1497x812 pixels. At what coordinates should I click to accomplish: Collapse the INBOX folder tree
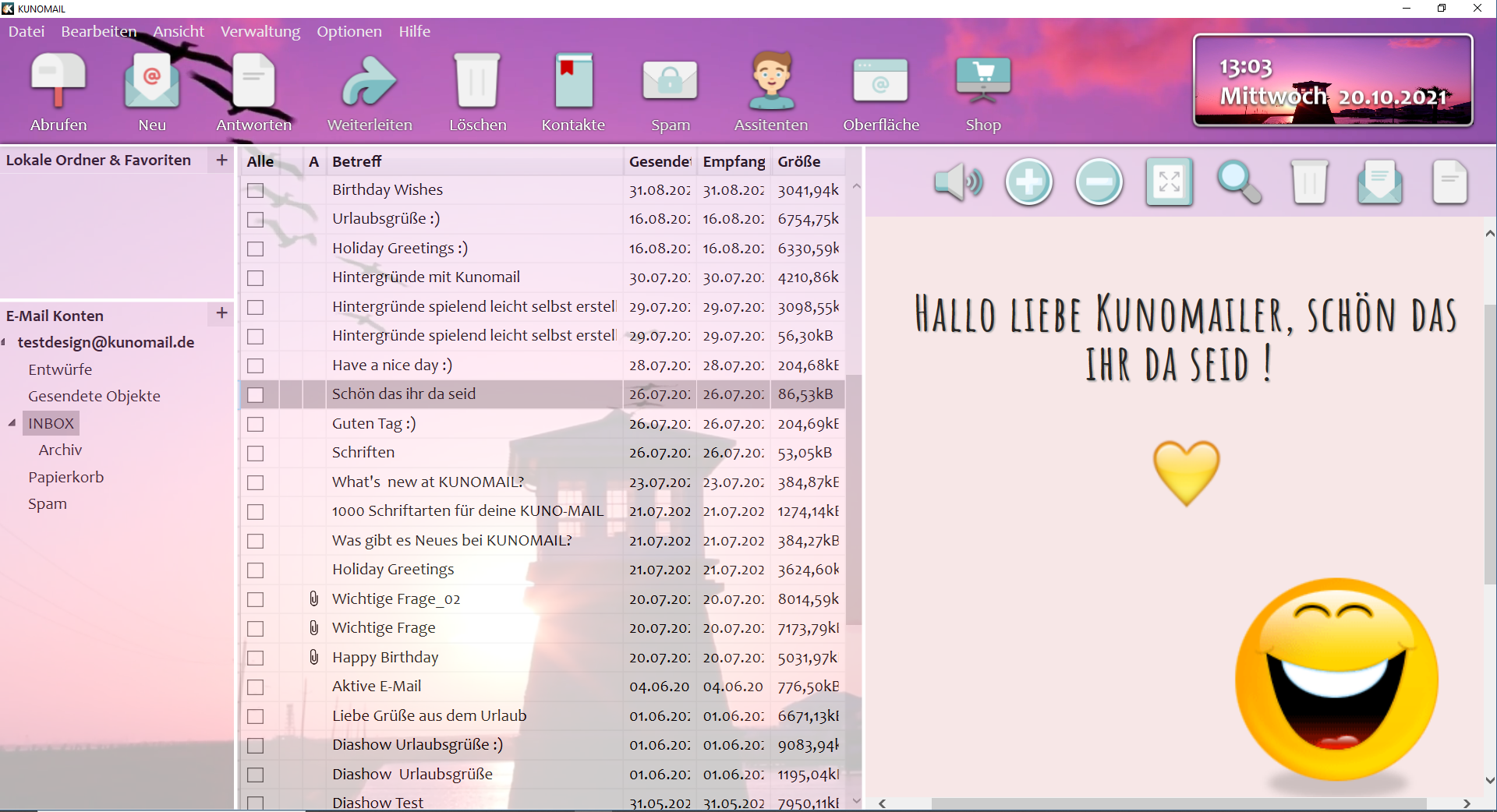[x=12, y=423]
